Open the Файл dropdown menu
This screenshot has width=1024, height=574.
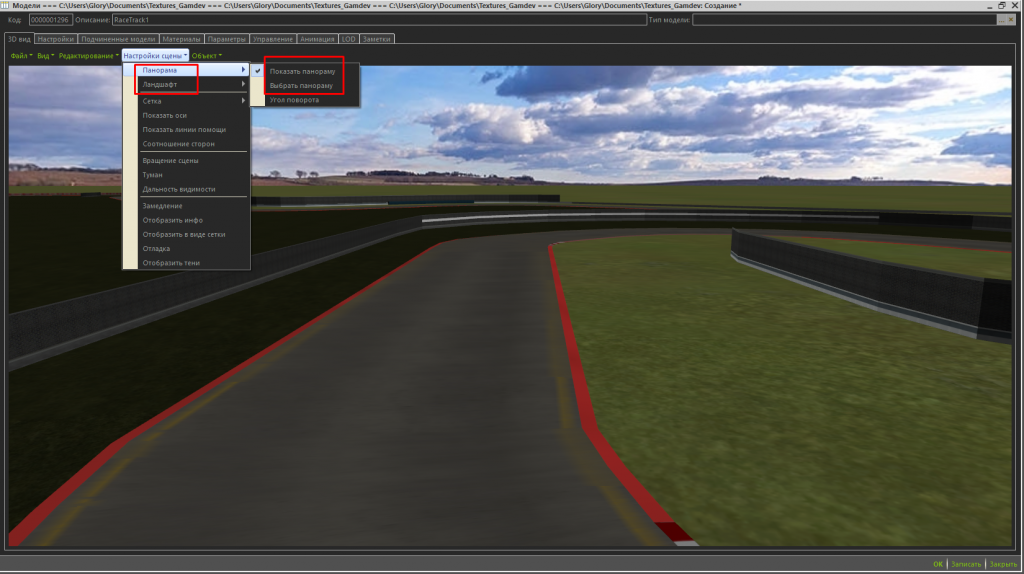[x=21, y=56]
